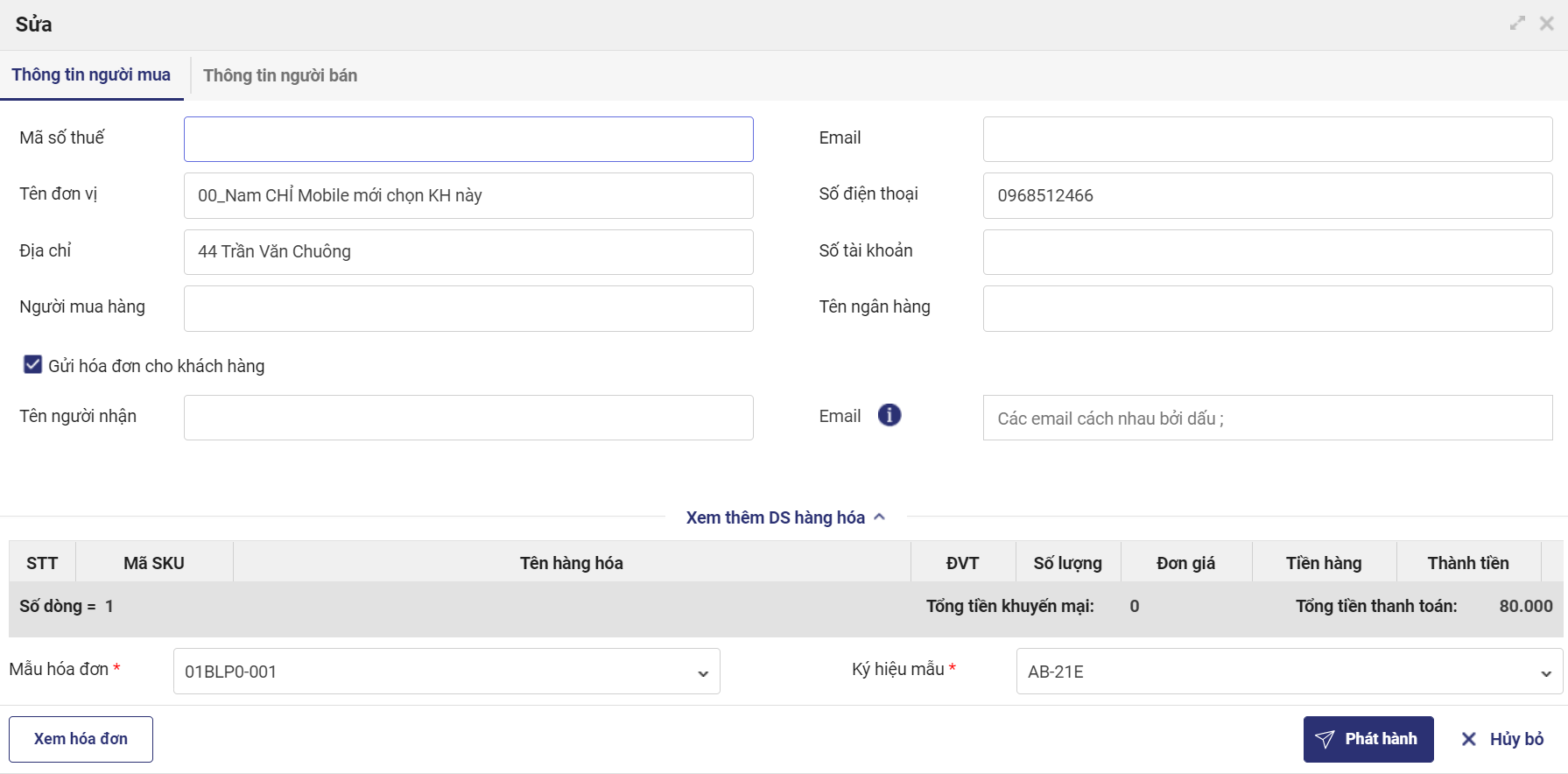This screenshot has width=1568, height=774.
Task: Click the Tên đơn vị input
Action: 468,195
